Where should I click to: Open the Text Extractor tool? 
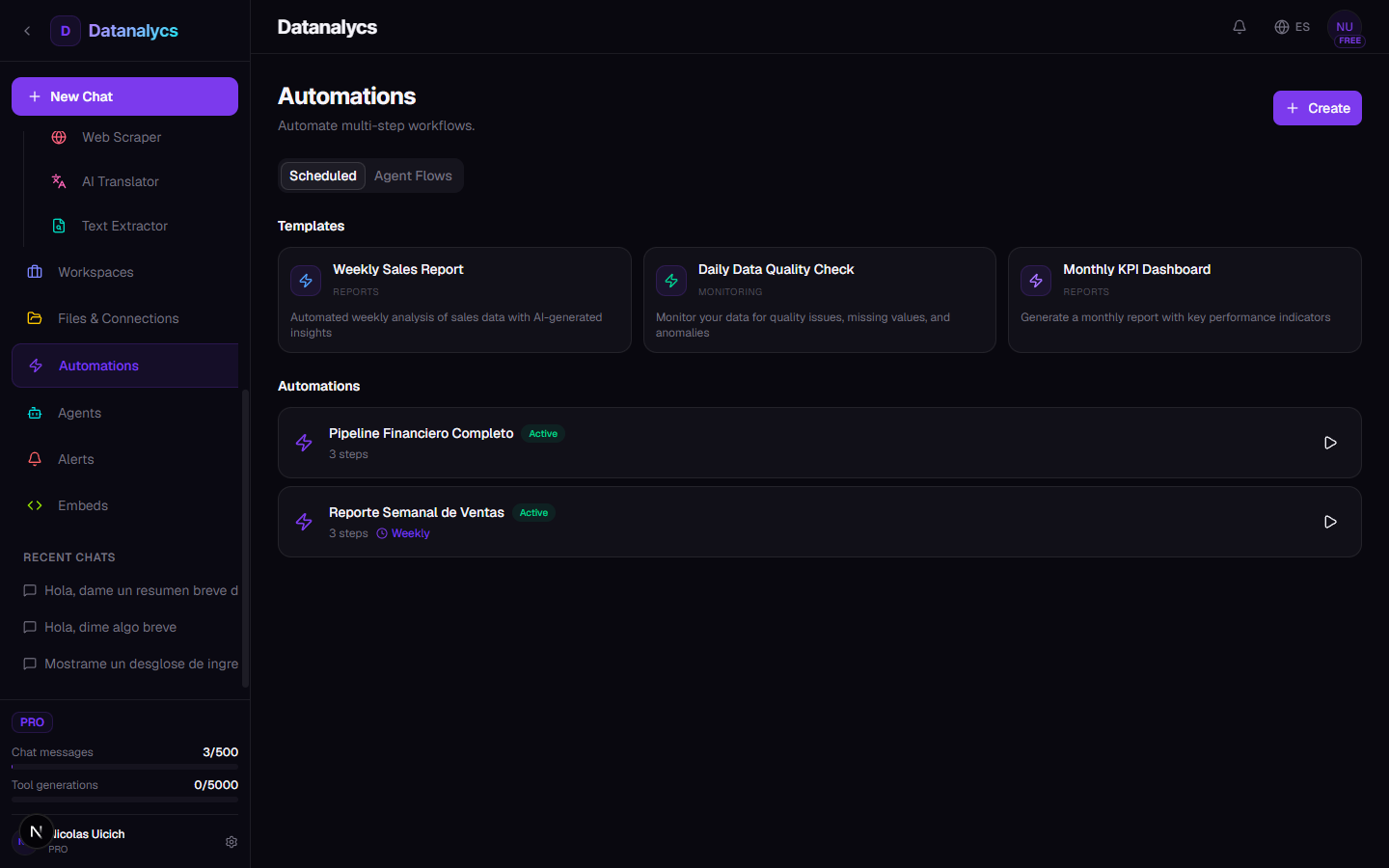coord(124,226)
